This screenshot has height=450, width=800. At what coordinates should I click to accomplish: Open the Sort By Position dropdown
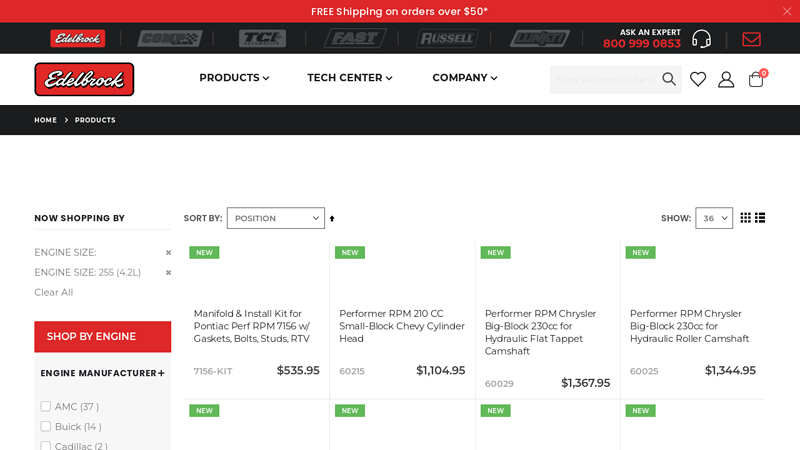(x=276, y=218)
